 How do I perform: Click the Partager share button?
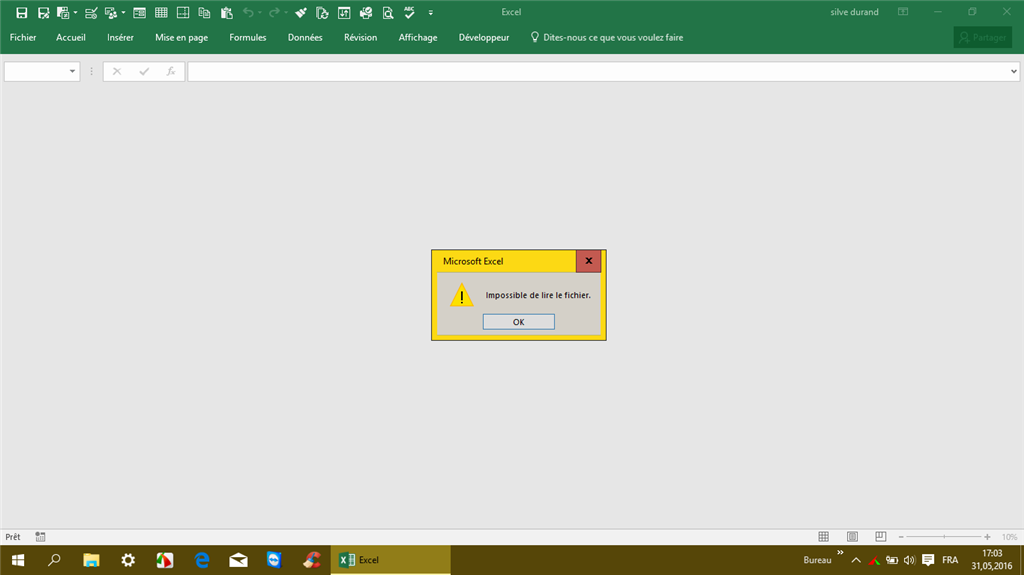coord(982,37)
